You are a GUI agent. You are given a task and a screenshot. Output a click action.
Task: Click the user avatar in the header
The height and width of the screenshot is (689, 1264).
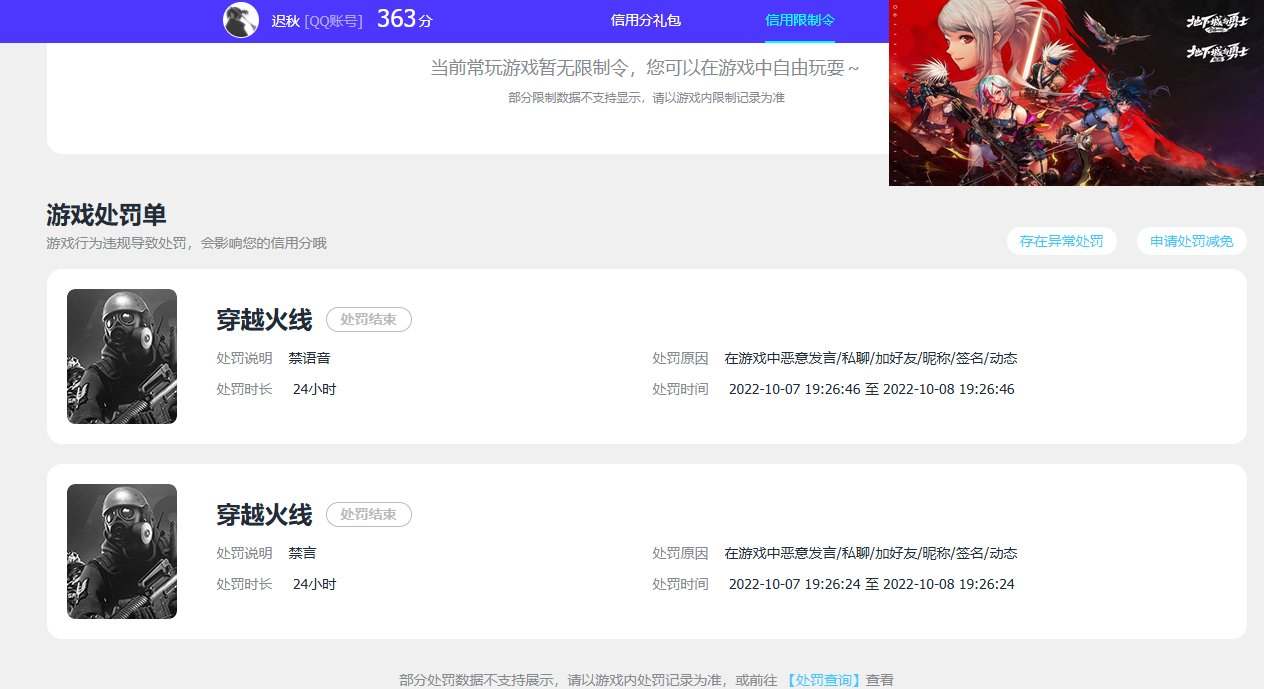[241, 20]
